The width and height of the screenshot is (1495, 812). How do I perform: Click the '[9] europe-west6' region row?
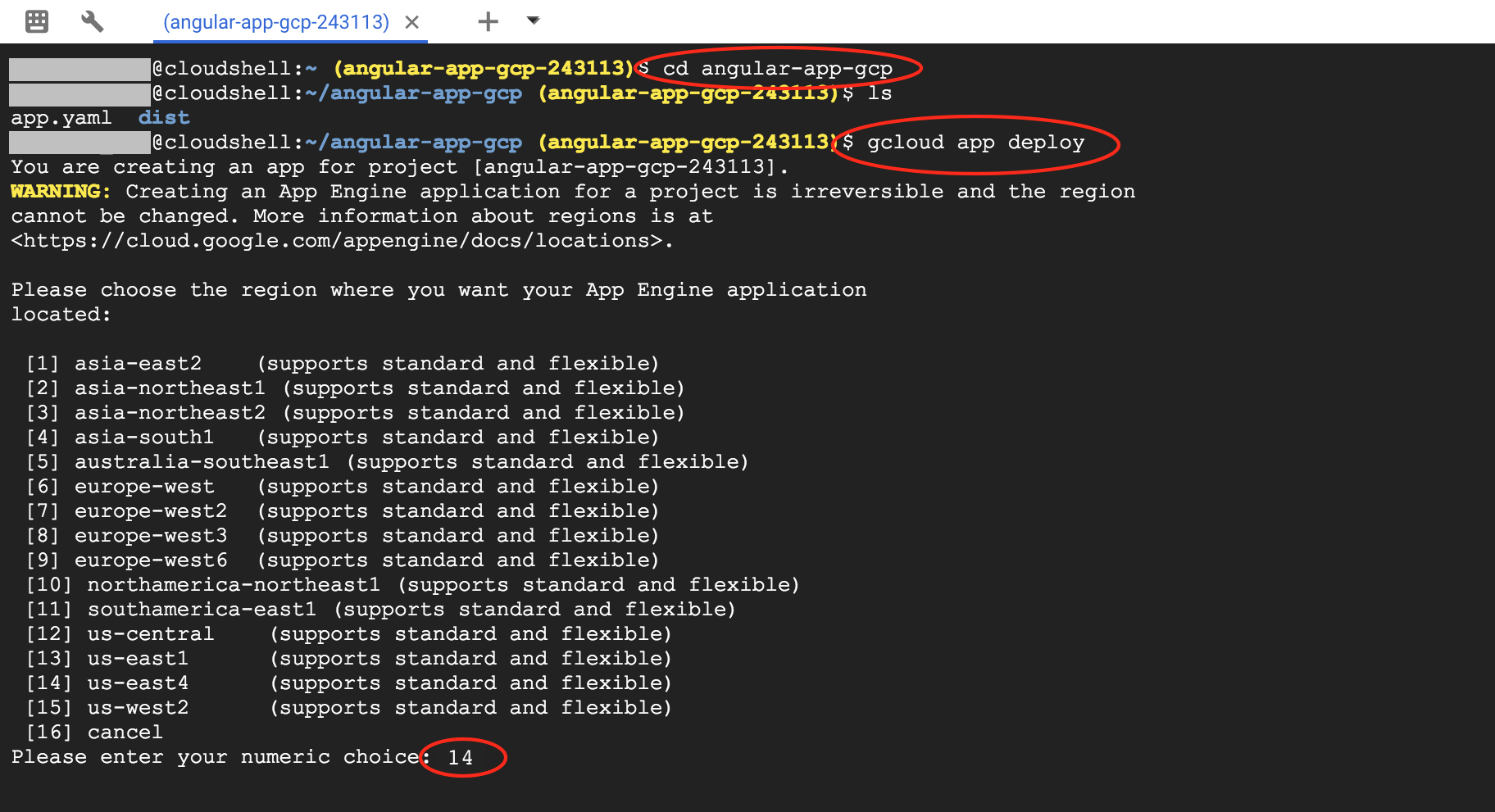[x=343, y=560]
